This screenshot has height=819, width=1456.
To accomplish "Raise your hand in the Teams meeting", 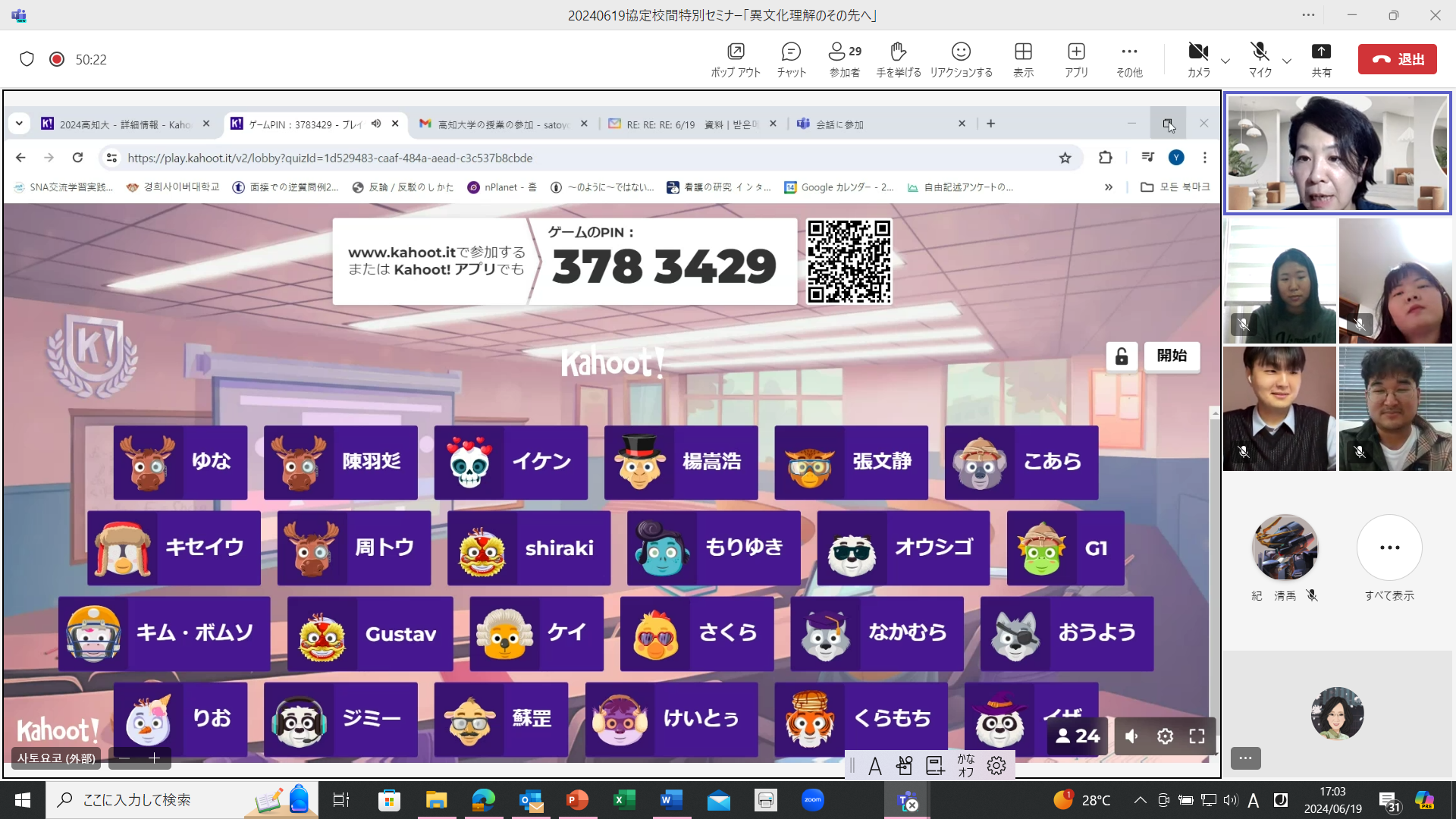I will coord(899,59).
